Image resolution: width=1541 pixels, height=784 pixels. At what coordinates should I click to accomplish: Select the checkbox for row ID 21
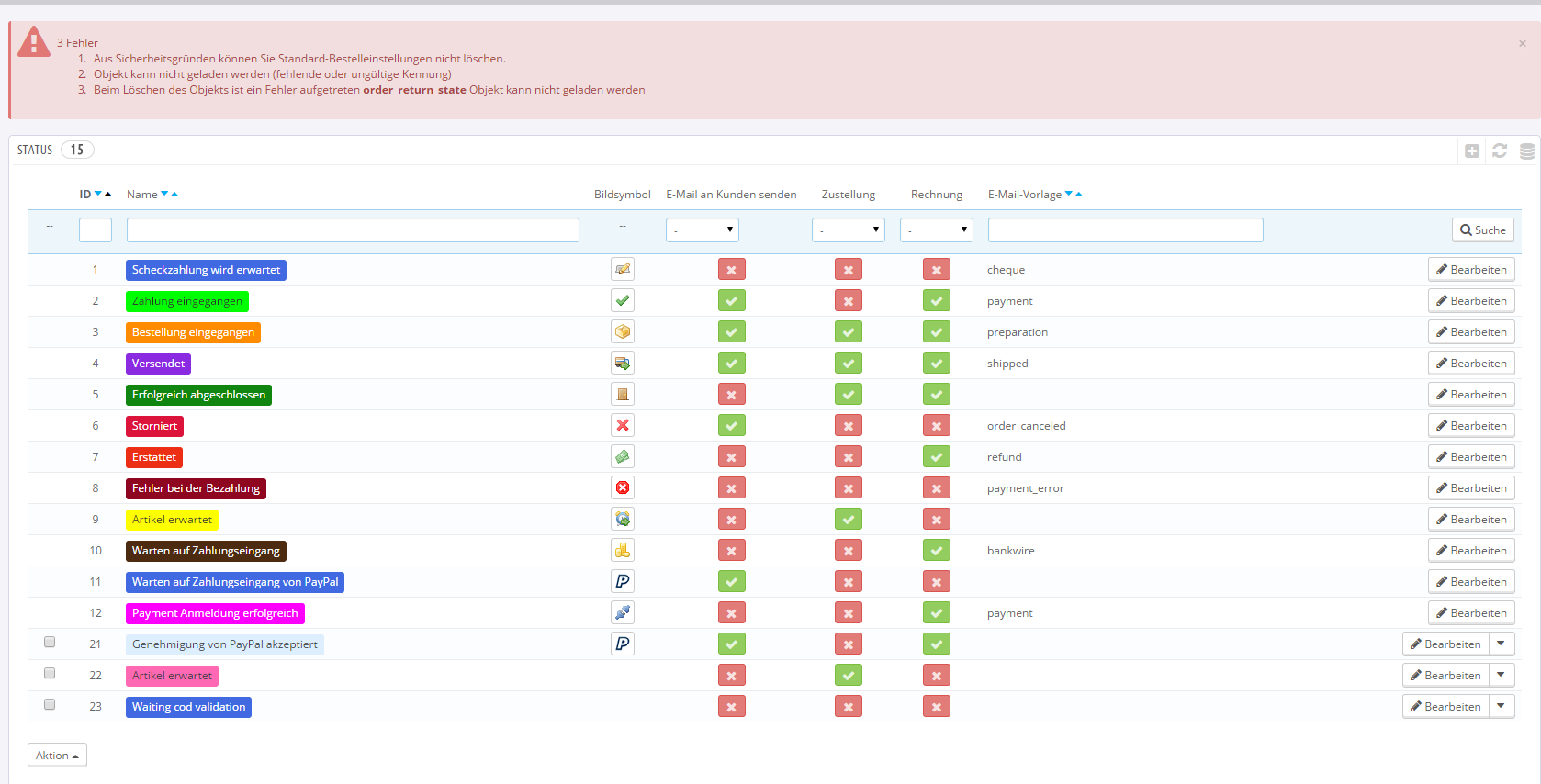50,643
